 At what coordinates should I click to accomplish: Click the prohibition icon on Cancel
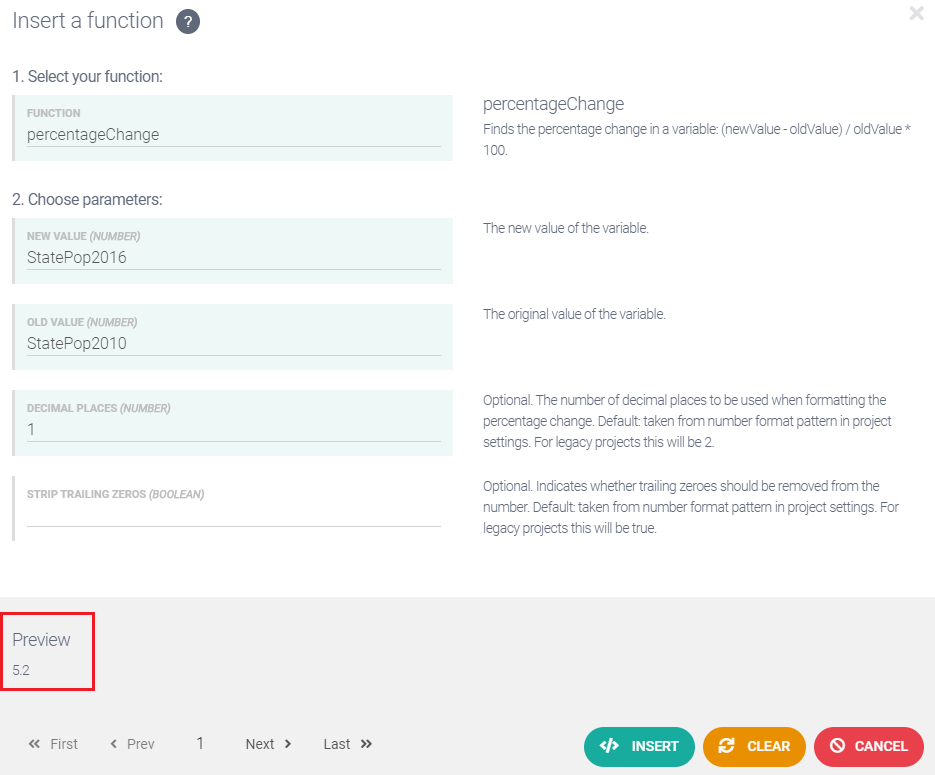[x=837, y=746]
